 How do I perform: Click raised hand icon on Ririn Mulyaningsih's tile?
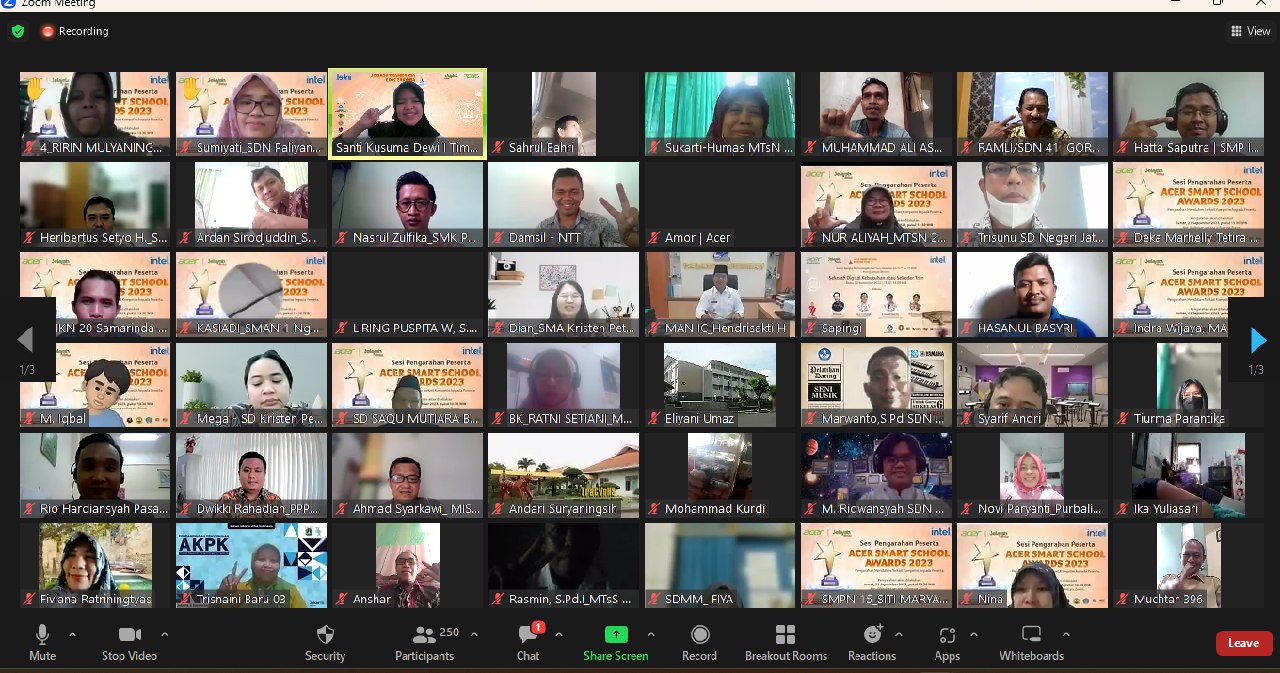[35, 89]
